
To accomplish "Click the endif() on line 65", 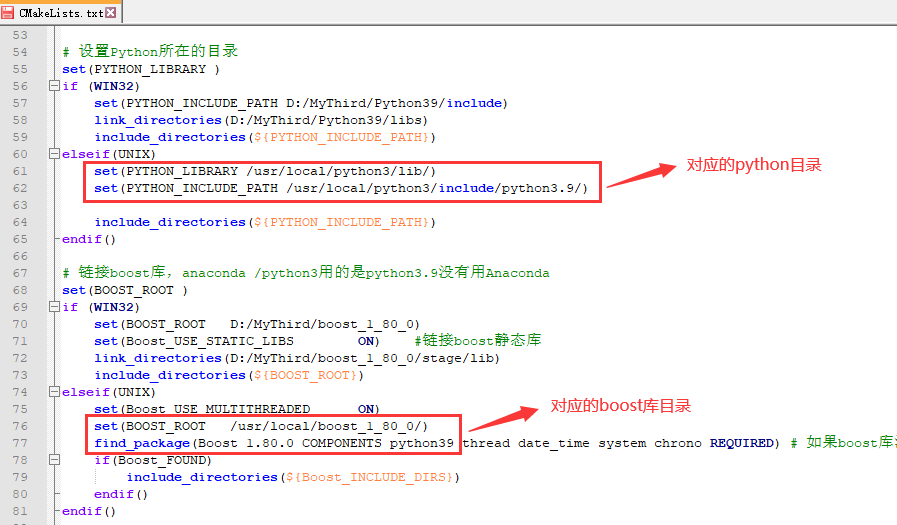I will pos(89,239).
